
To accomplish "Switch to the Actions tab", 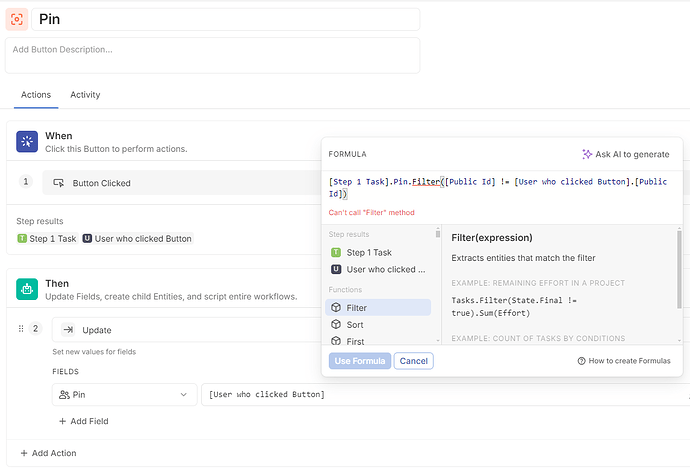I will pyautogui.click(x=36, y=95).
